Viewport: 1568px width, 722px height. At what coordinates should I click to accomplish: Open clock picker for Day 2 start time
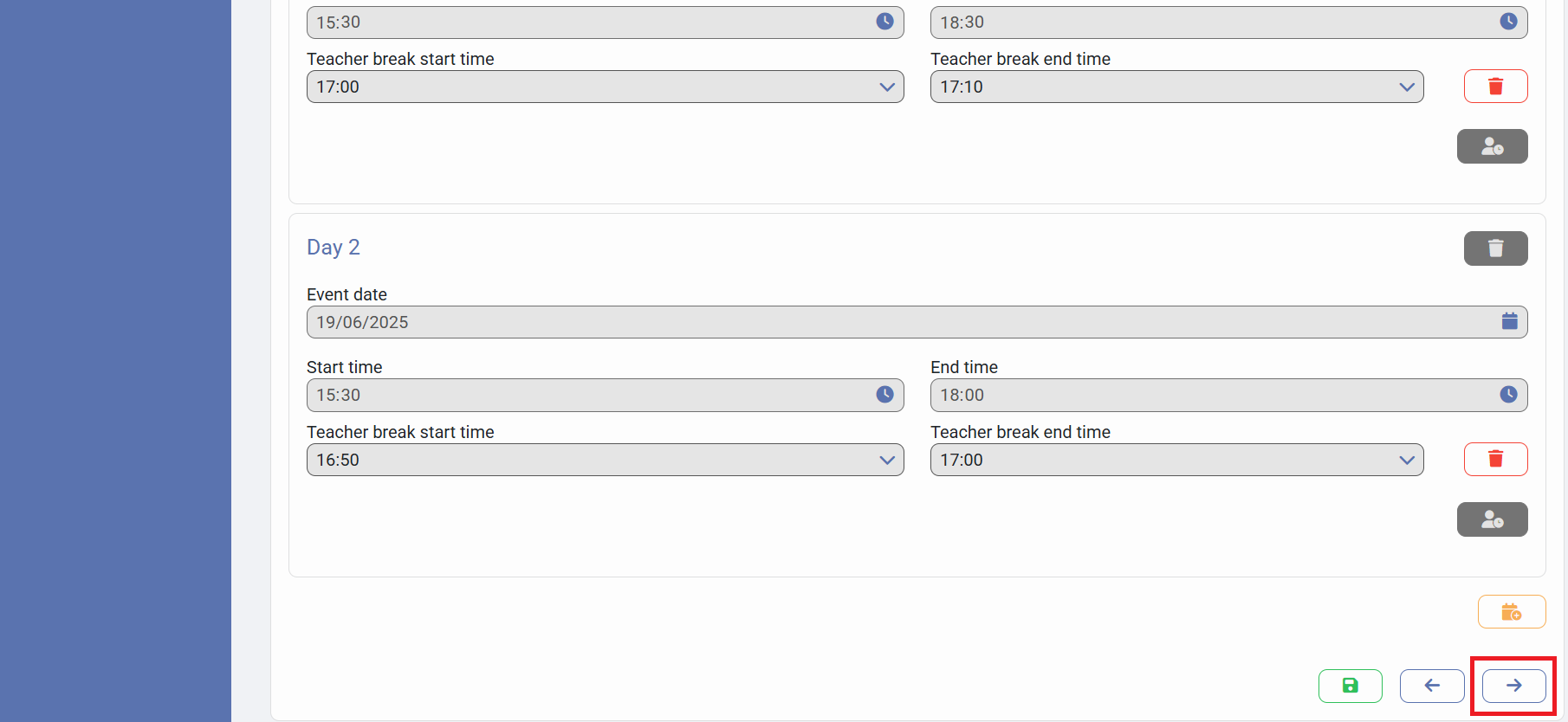[x=884, y=395]
